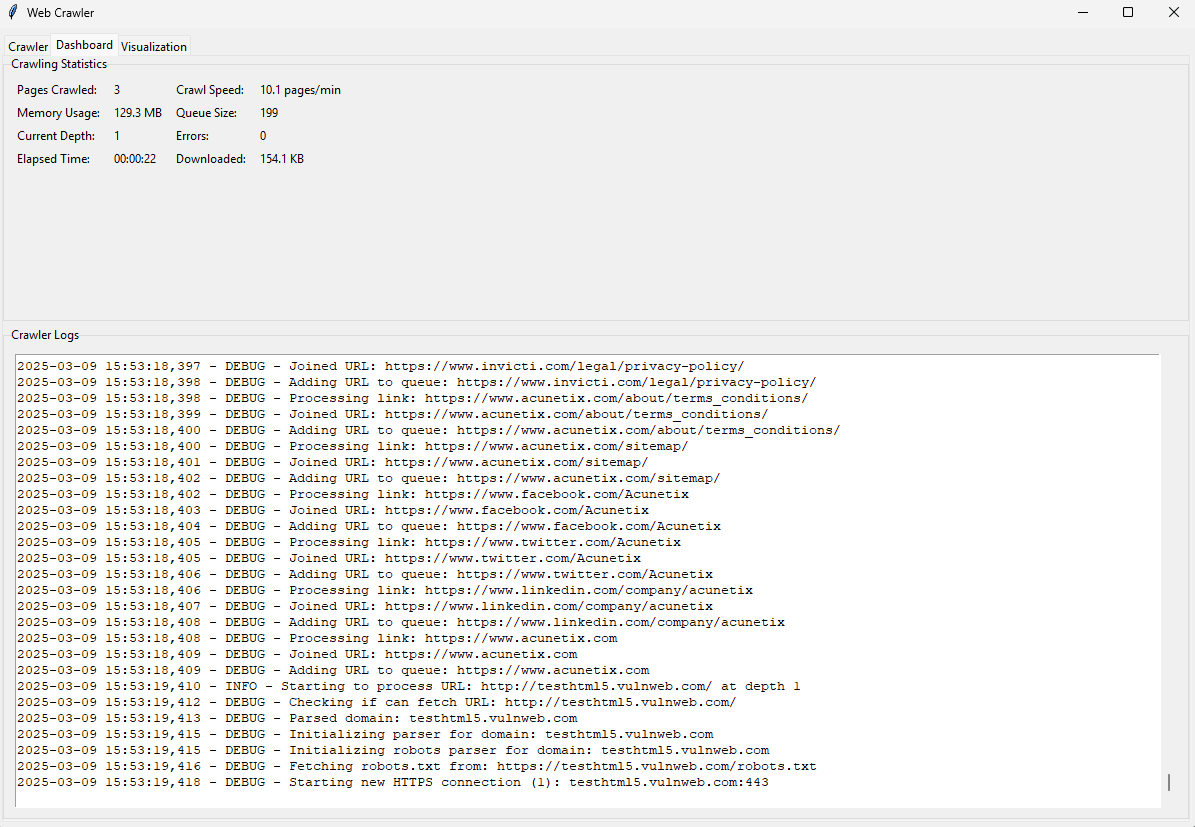1195x827 pixels.
Task: Click the "Pages Crawled:" label
Action: coord(57,90)
